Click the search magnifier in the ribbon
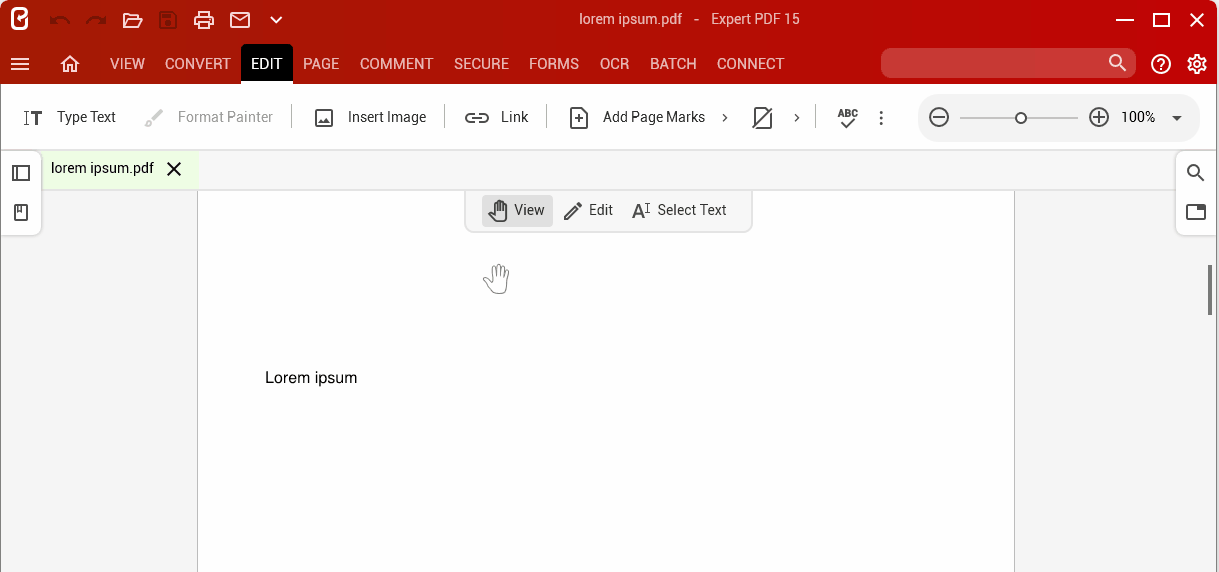 click(1118, 63)
